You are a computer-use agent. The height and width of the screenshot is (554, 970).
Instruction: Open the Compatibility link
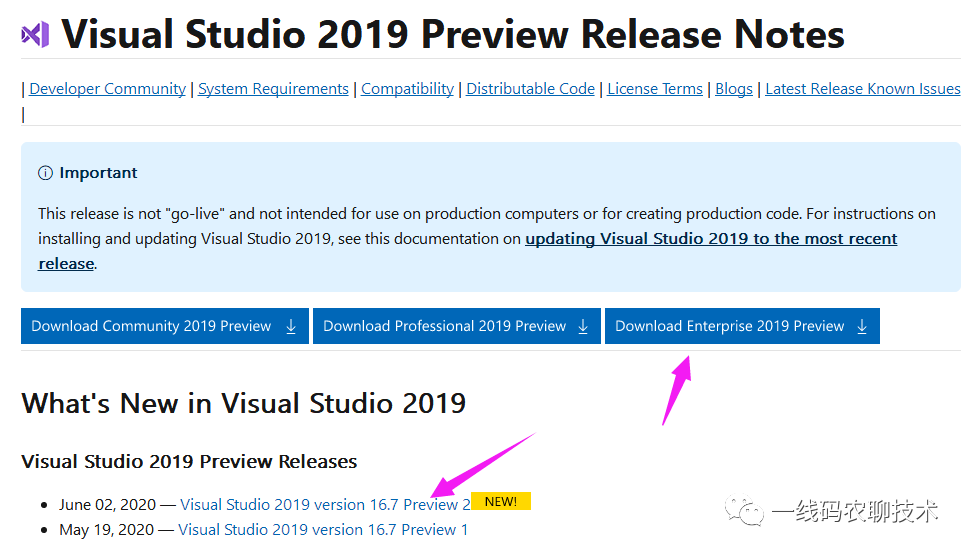407,89
